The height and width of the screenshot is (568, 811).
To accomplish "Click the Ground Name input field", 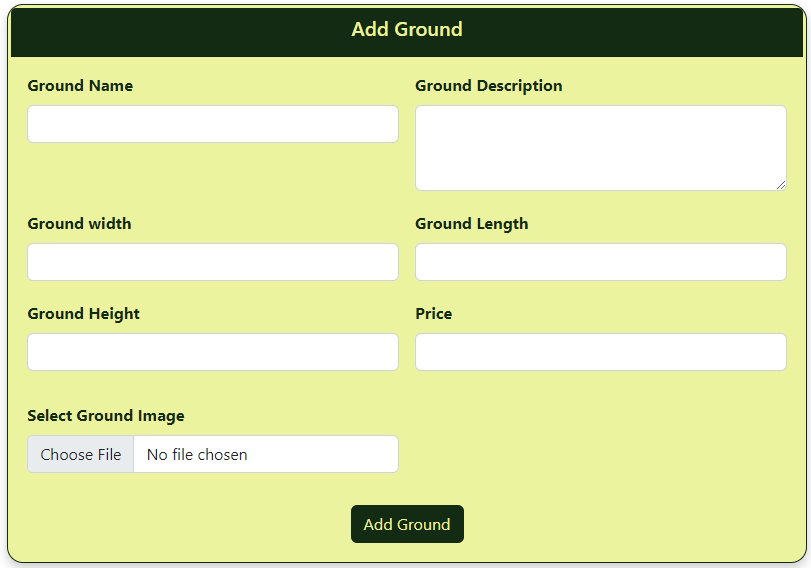I will tap(213, 124).
